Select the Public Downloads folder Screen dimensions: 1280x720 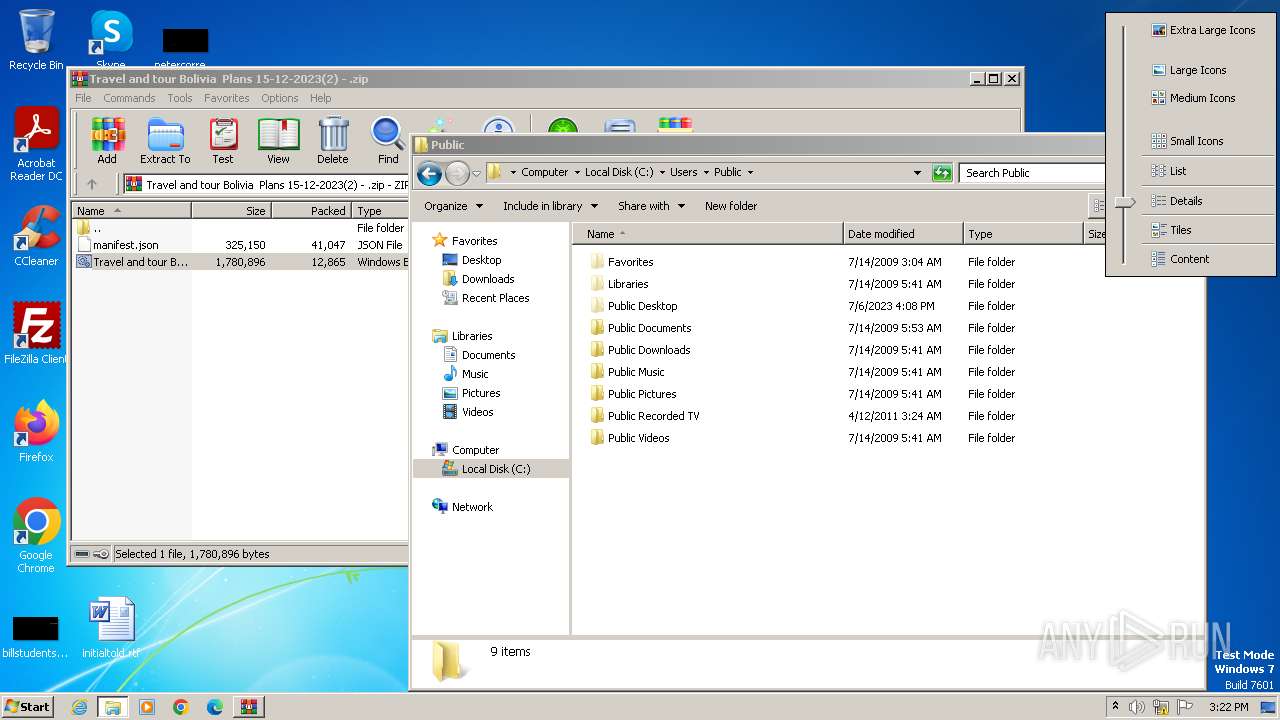tap(649, 350)
